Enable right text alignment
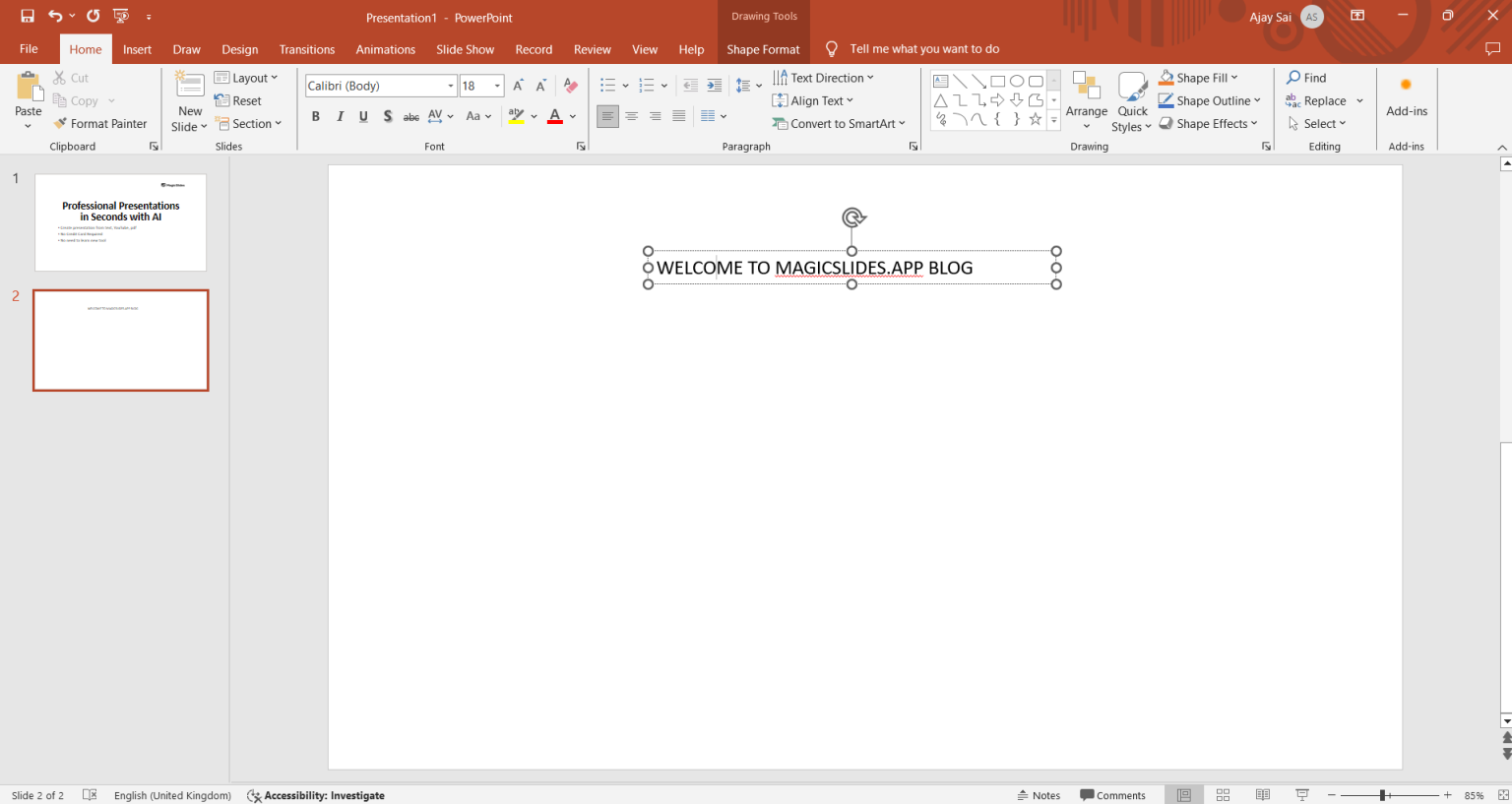The width and height of the screenshot is (1512, 804). pos(656,116)
